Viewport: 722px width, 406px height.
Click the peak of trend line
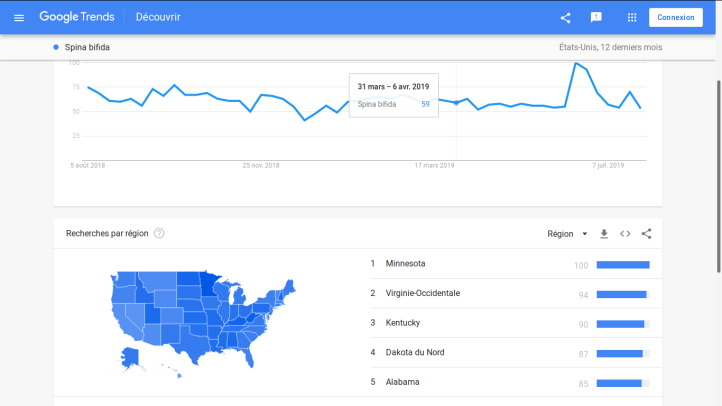coord(576,64)
